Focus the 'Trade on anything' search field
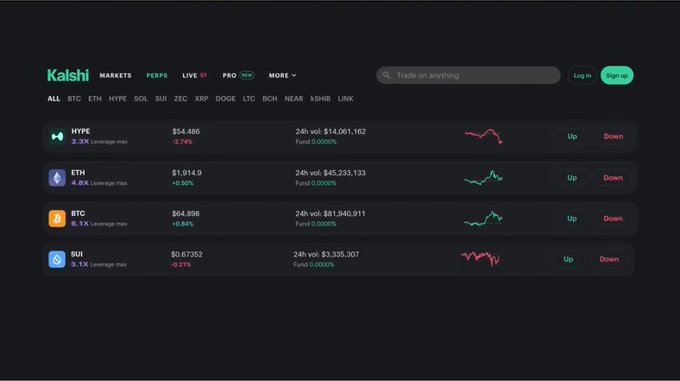Image resolution: width=680 pixels, height=381 pixels. click(x=468, y=75)
